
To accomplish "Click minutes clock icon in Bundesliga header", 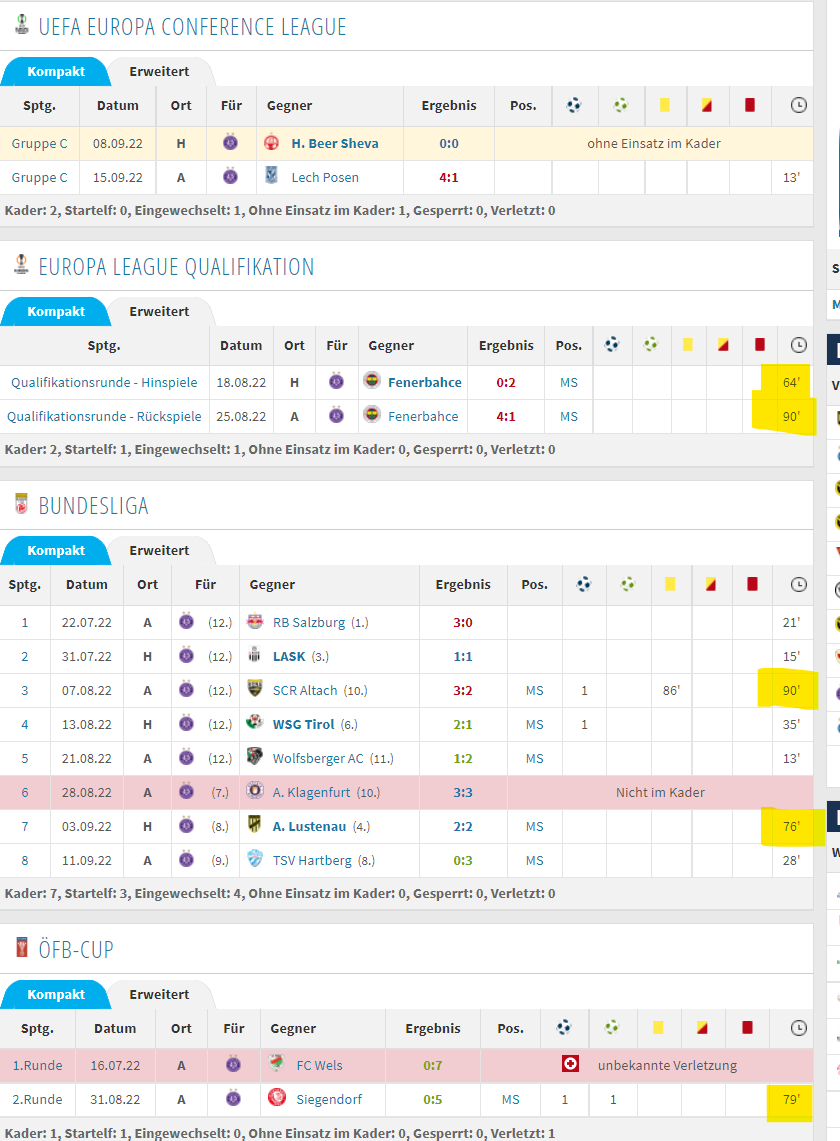I will coord(799,584).
